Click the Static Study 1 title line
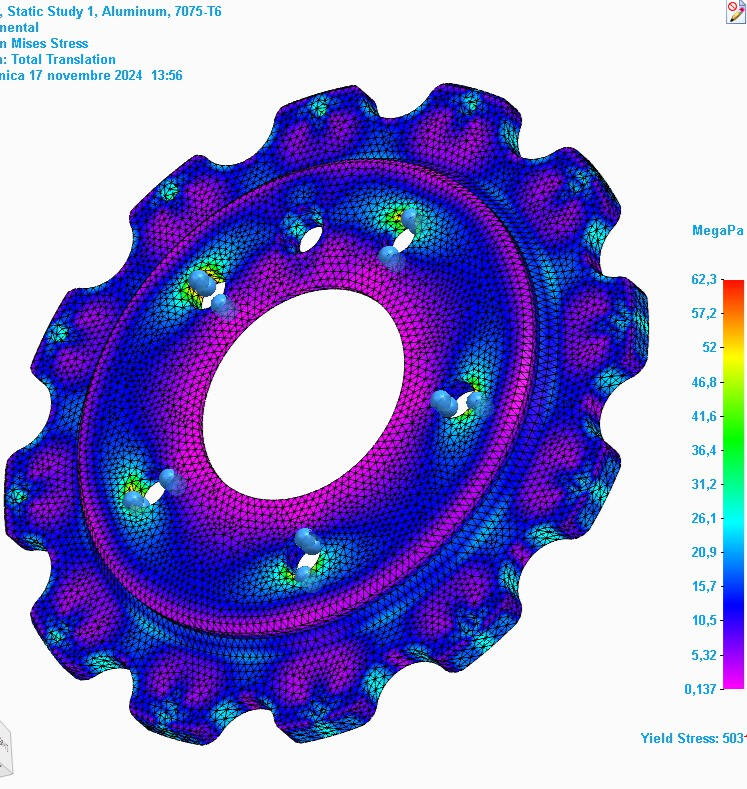 [110, 11]
